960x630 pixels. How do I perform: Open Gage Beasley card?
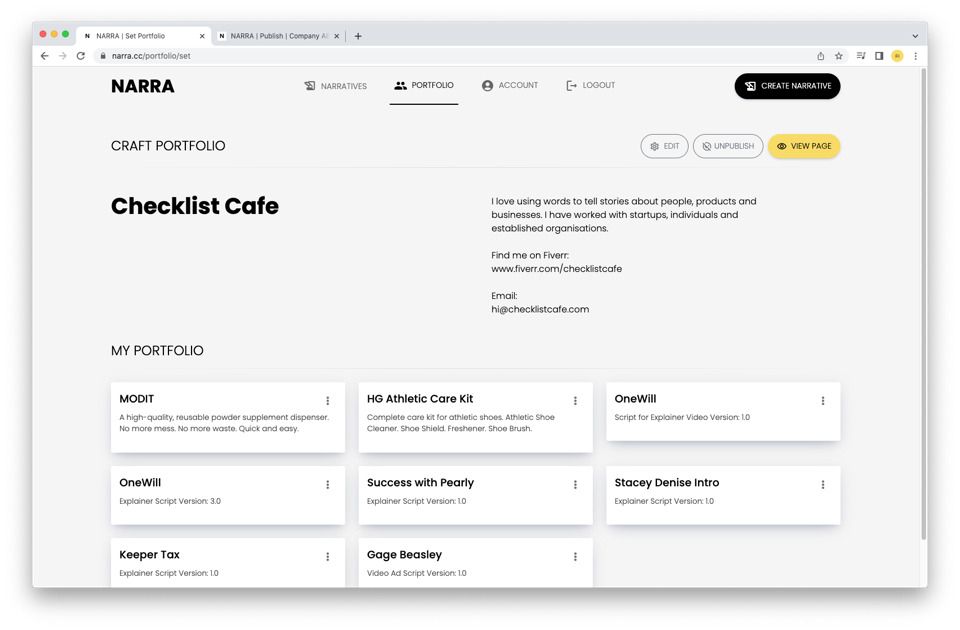pyautogui.click(x=475, y=563)
